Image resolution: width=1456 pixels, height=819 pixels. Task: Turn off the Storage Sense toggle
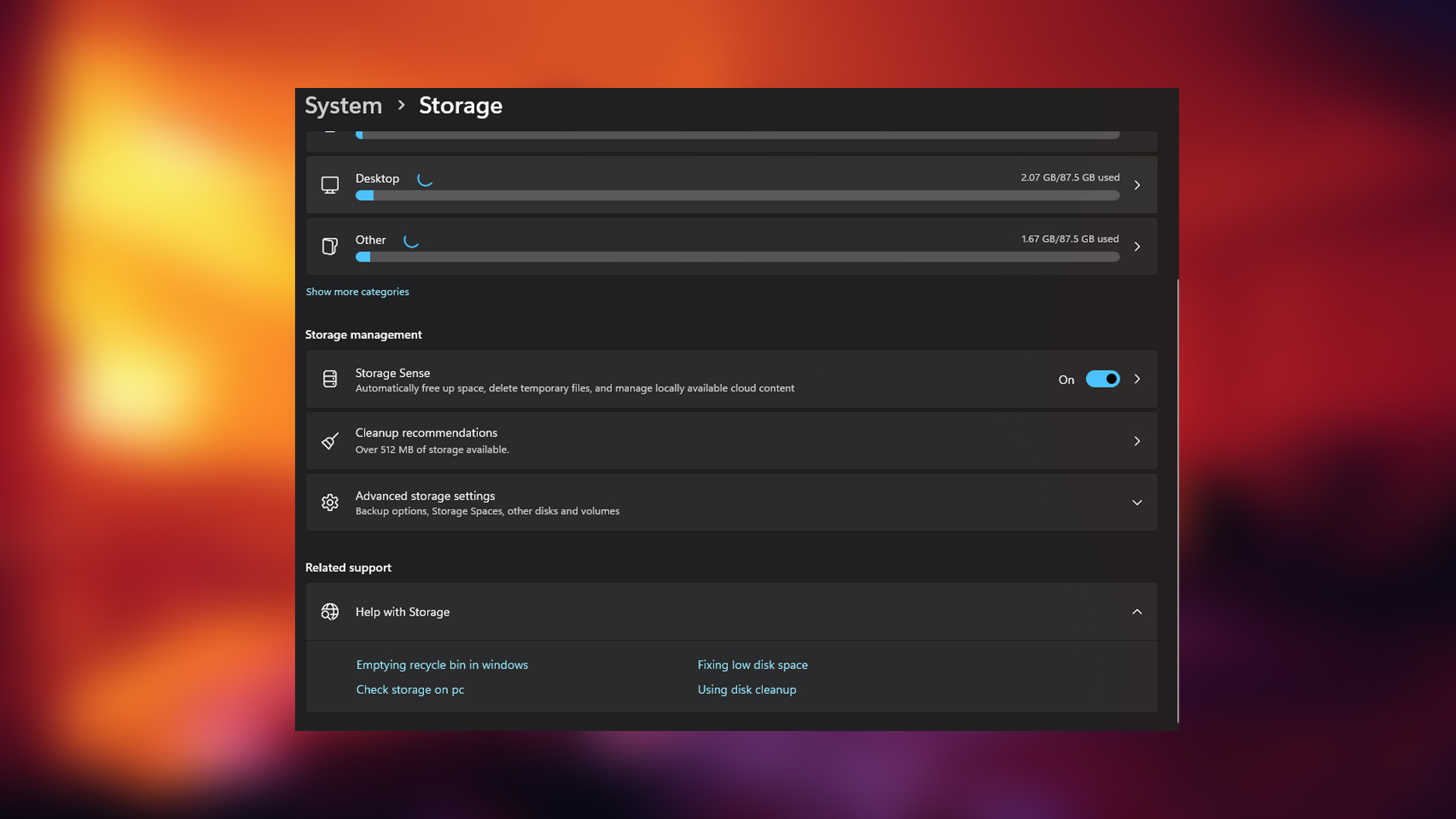tap(1103, 379)
